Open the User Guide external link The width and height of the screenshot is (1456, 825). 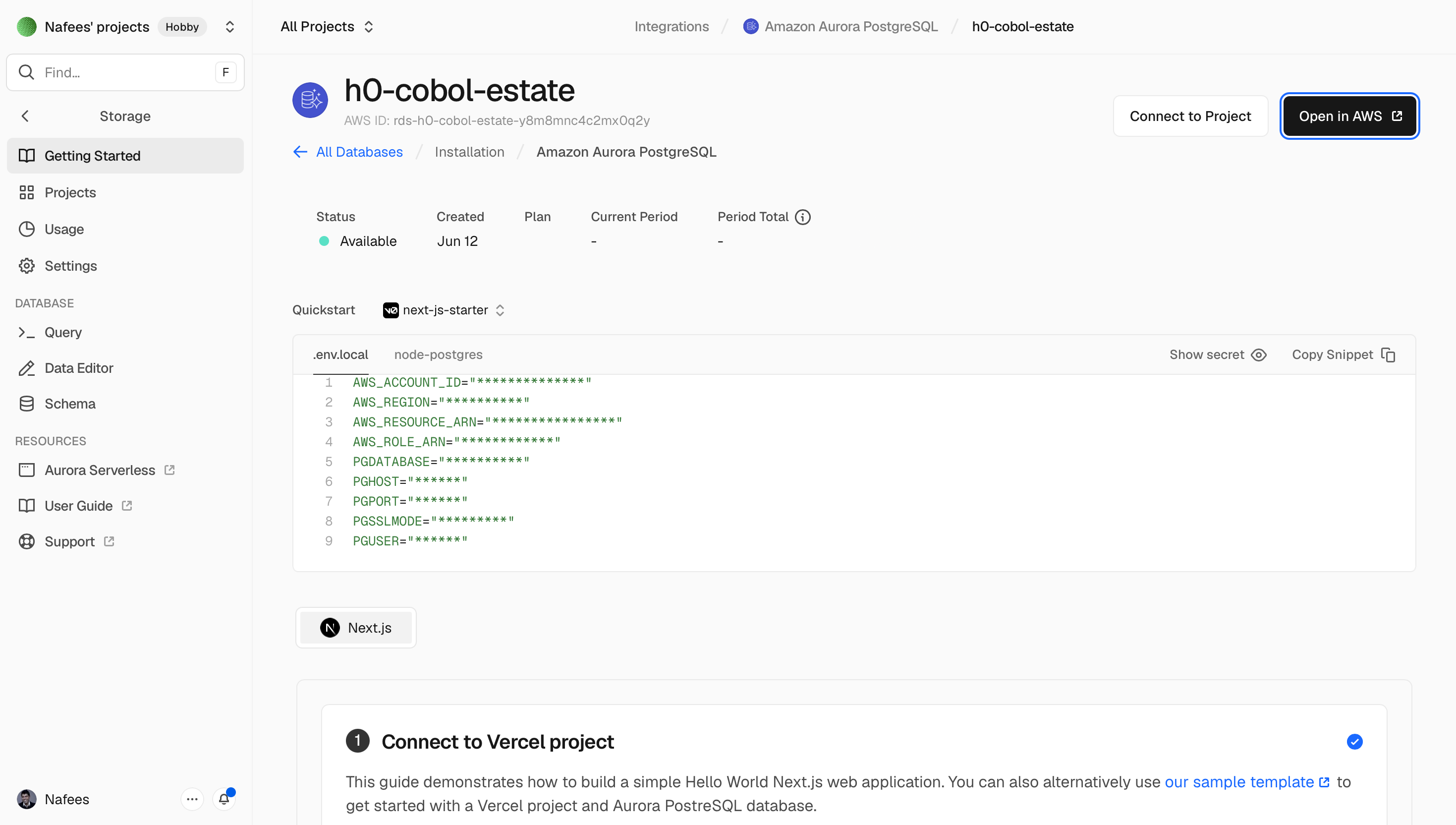pos(125,505)
